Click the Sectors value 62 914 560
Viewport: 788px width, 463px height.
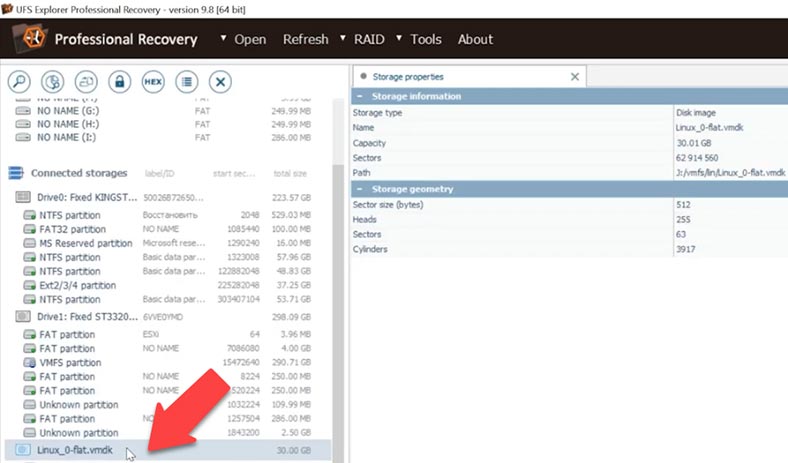coord(697,158)
